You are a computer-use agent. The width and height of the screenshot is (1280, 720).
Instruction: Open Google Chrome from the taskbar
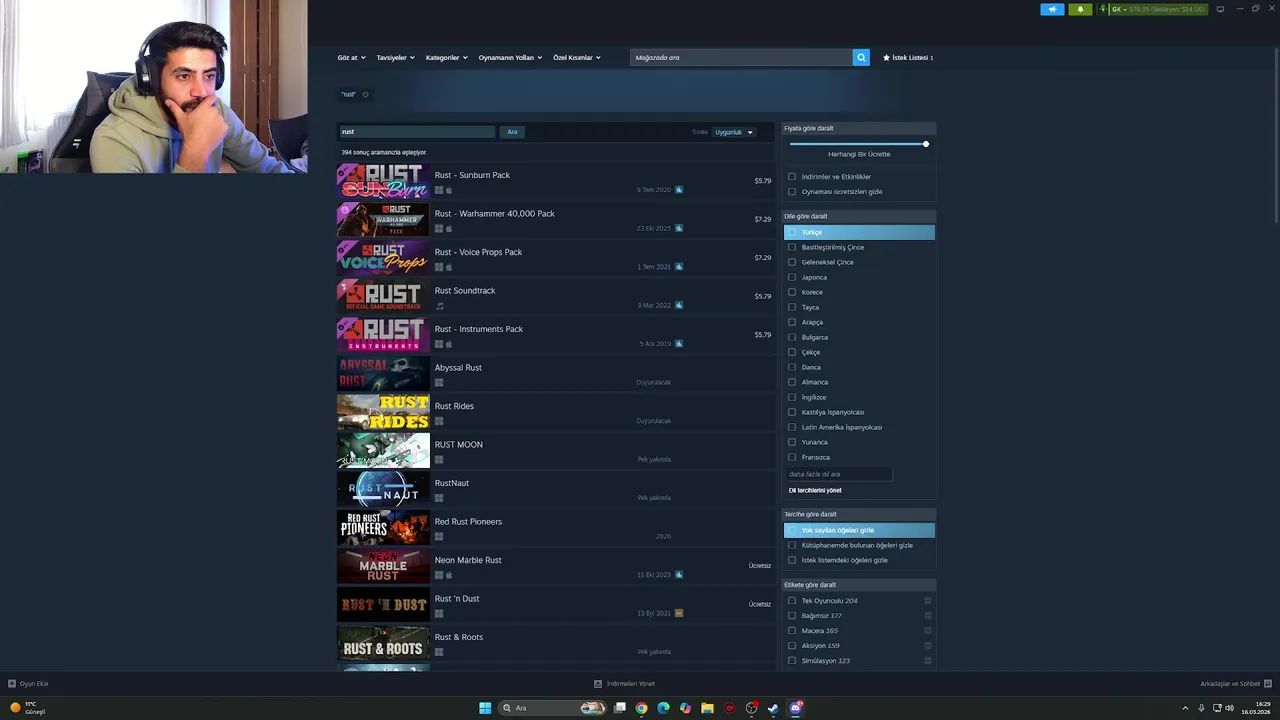coord(641,708)
